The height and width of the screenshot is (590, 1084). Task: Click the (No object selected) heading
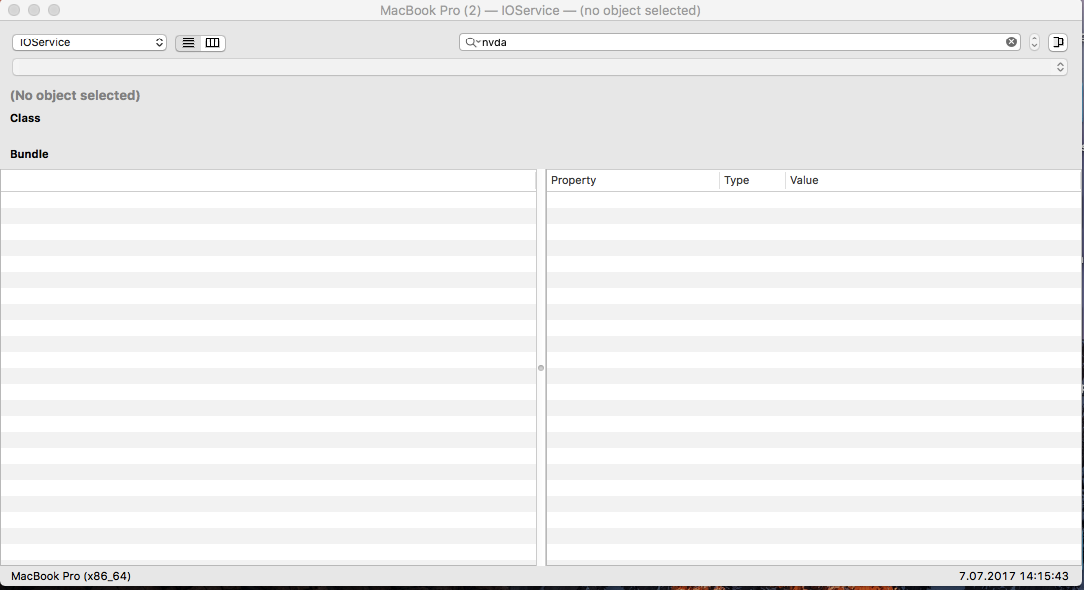[x=75, y=95]
